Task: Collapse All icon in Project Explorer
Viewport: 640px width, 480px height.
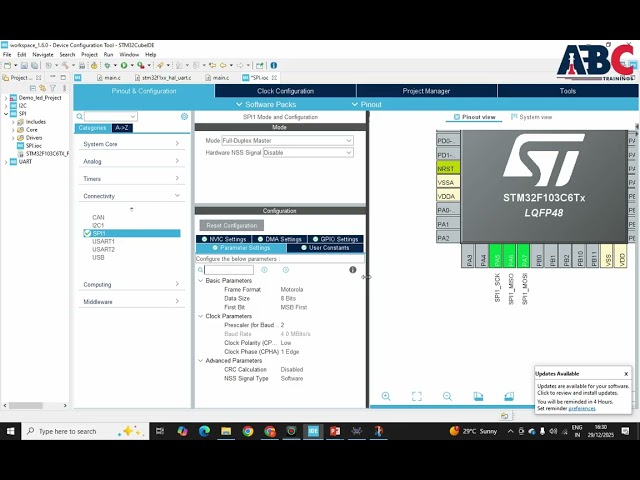Action: (x=33, y=88)
